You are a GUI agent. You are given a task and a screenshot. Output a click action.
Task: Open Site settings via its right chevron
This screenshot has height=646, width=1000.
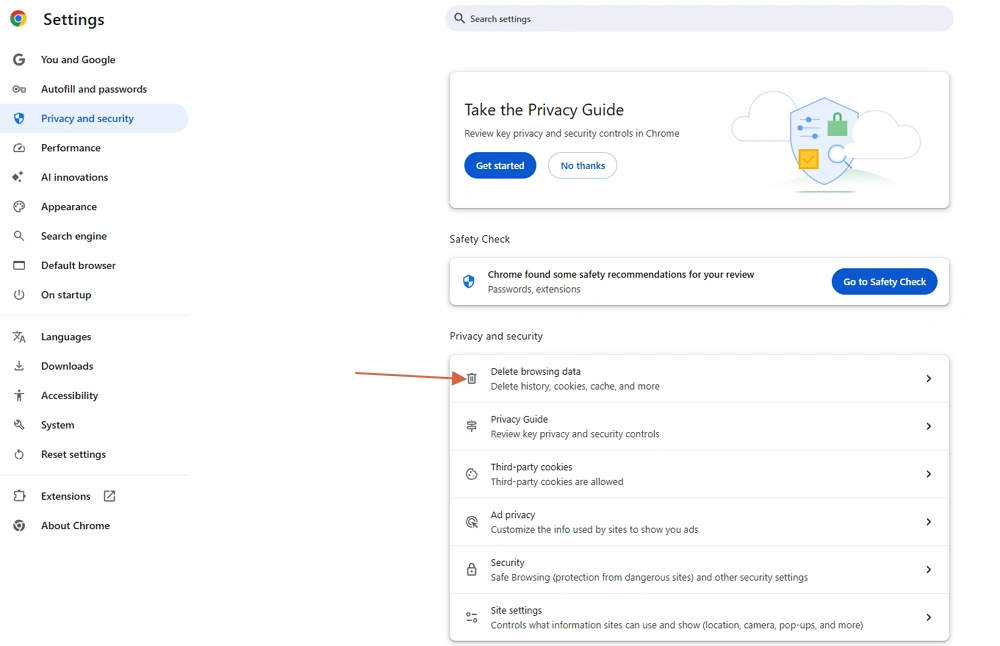(929, 617)
